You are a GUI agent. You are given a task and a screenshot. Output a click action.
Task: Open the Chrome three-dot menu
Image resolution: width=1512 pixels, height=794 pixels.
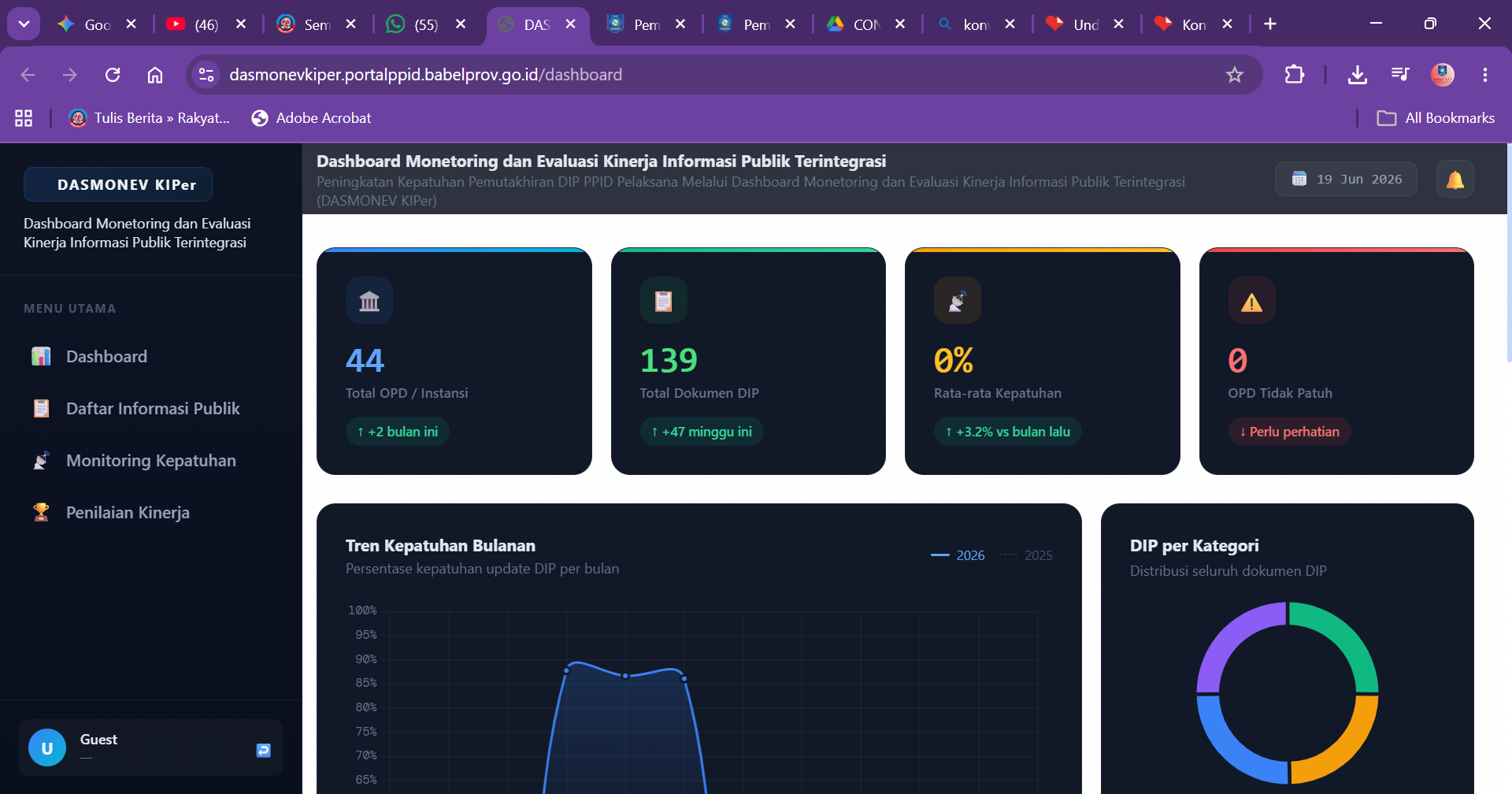click(x=1484, y=75)
